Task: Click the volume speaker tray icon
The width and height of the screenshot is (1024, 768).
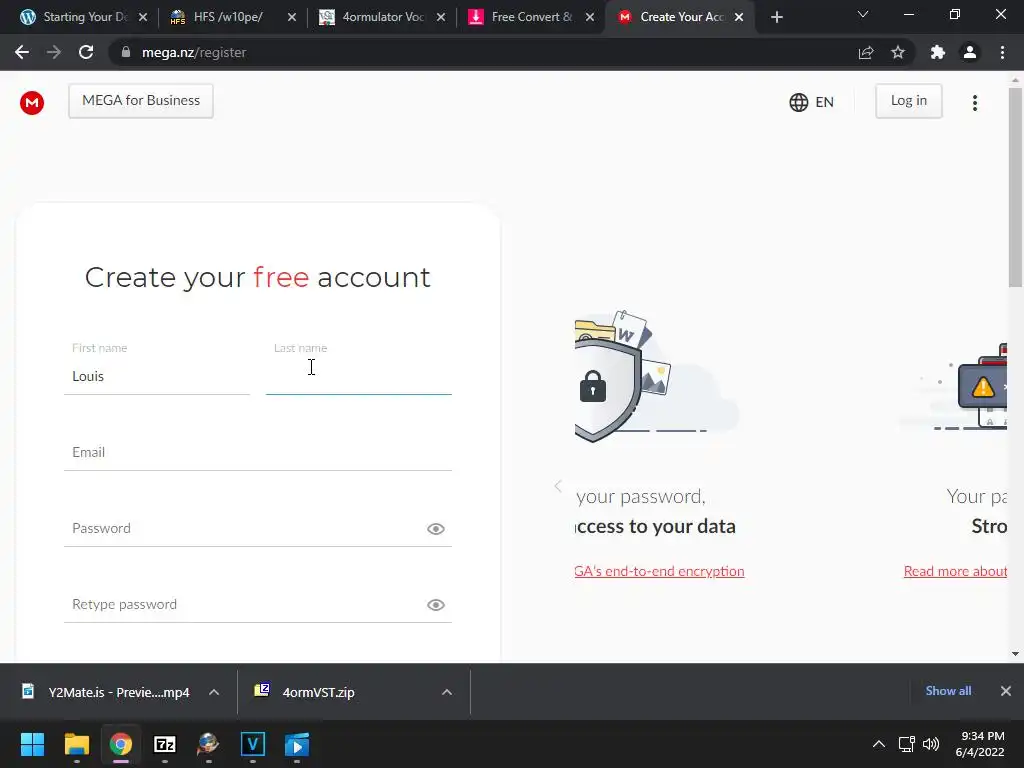Action: pyautogui.click(x=931, y=744)
